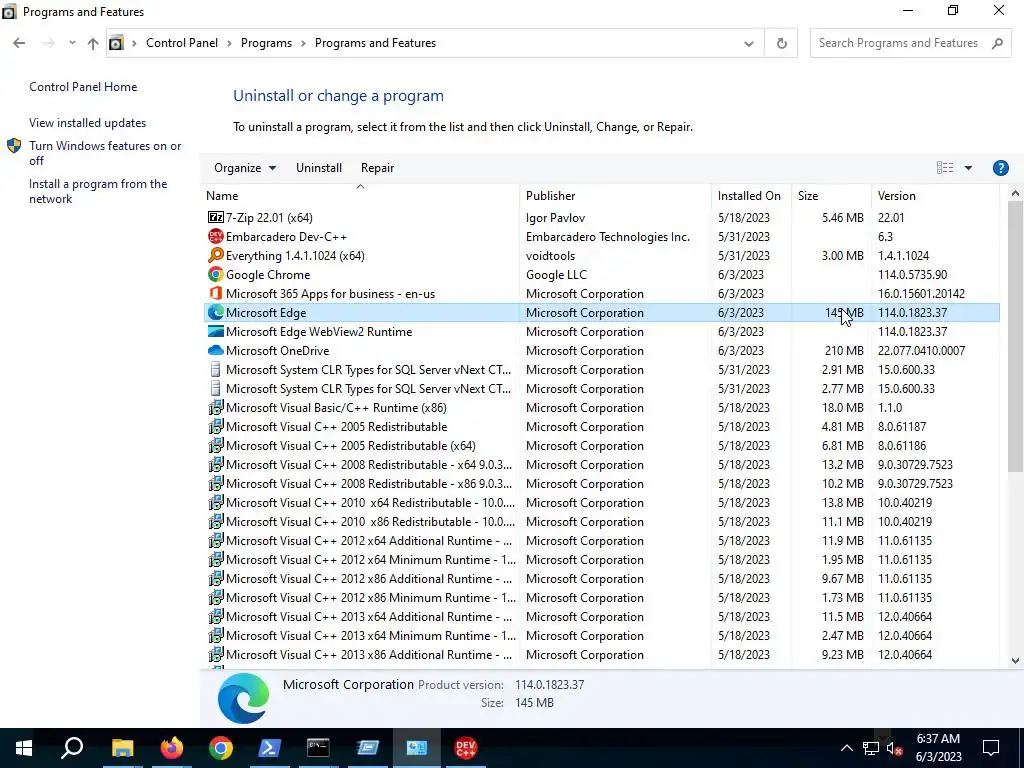Click the Google Chrome list icon

216,274
